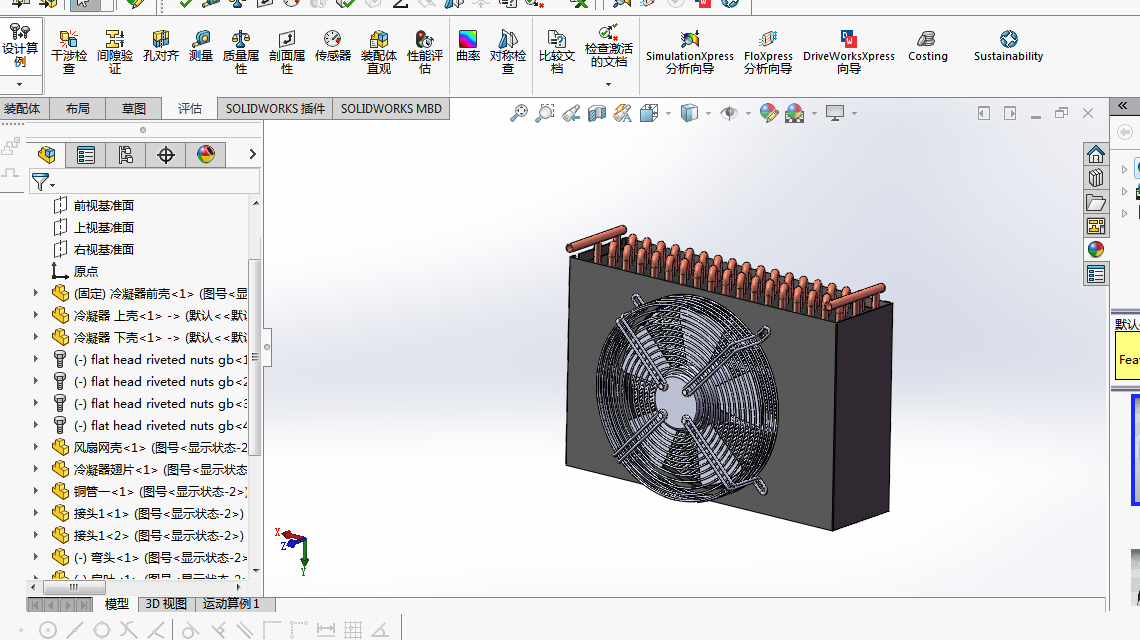Open 剖面属性 section properties
Screen dimensions: 1140x640
pyautogui.click(x=286, y=52)
